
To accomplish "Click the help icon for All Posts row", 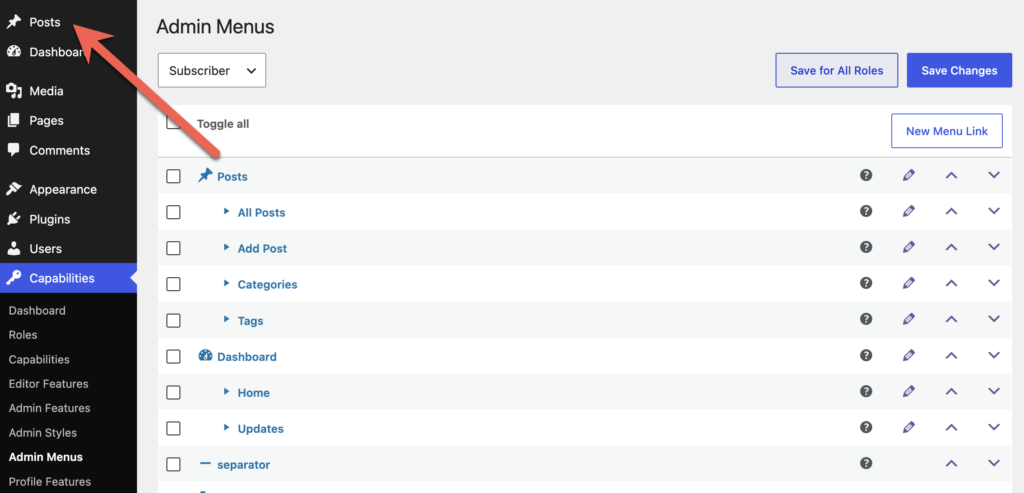I will 866,211.
